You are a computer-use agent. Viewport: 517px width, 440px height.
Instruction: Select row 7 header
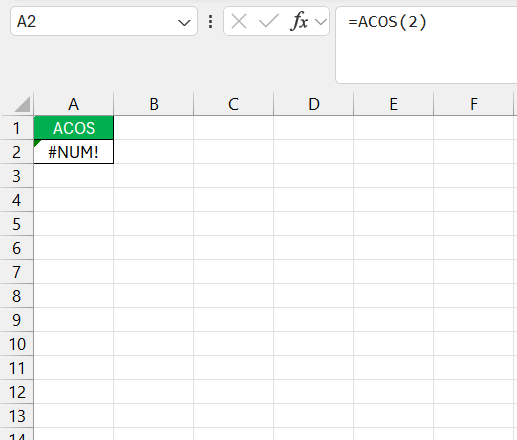tap(17, 272)
